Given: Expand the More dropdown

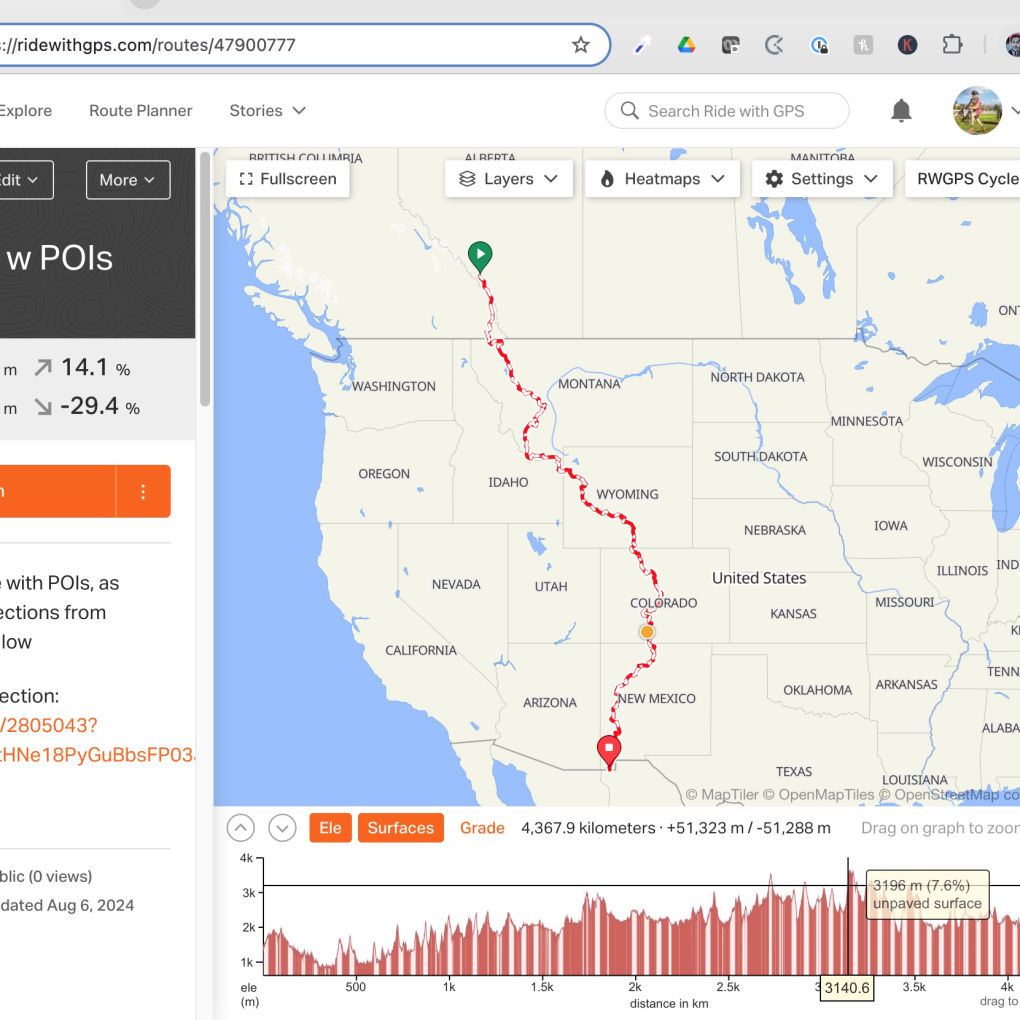Looking at the screenshot, I should tap(127, 180).
